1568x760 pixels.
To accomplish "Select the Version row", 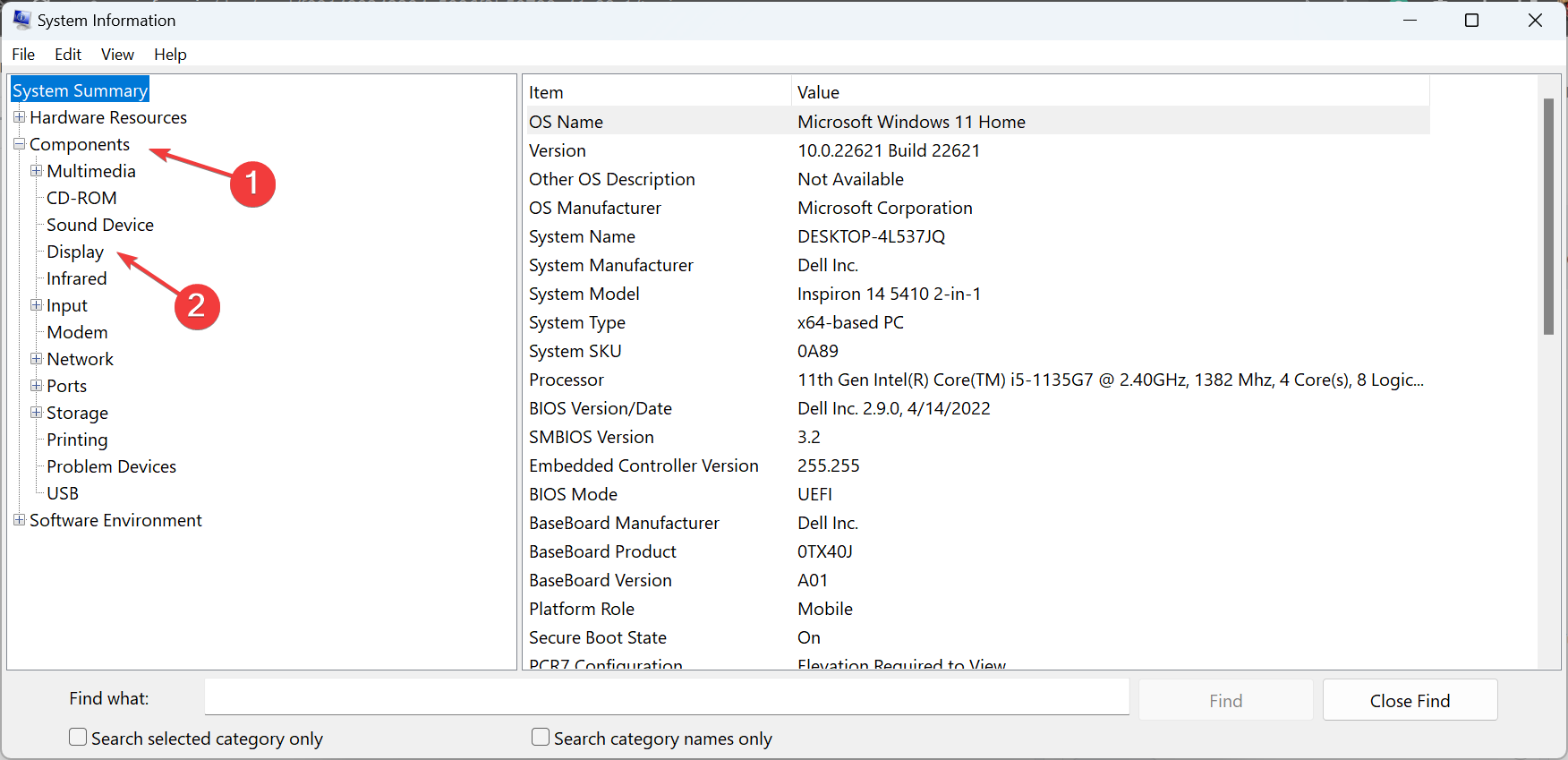I will (x=978, y=150).
